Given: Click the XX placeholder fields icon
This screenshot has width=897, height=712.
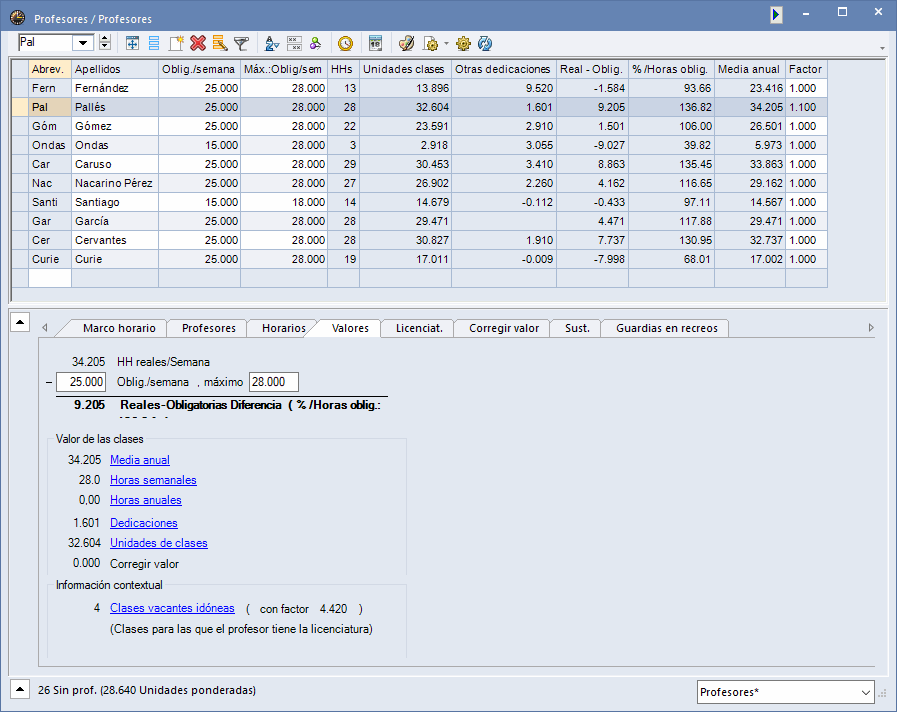Looking at the screenshot, I should pos(294,43).
